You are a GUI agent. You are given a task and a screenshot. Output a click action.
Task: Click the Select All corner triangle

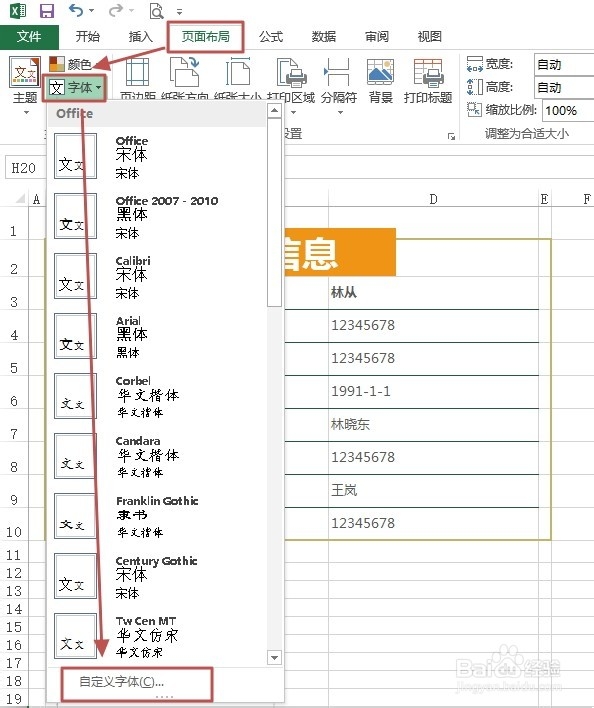click(x=20, y=199)
